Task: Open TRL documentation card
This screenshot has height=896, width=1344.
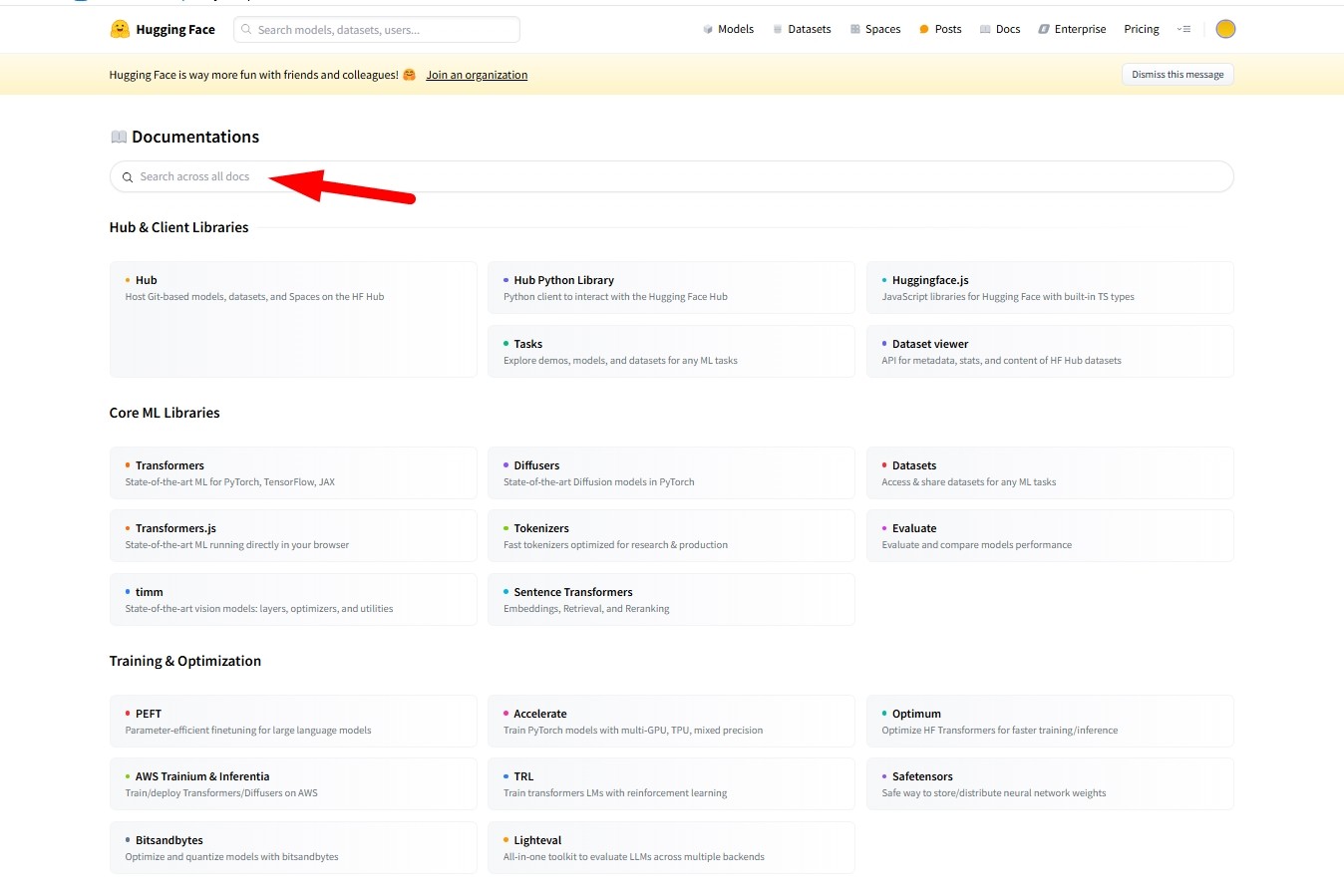Action: tap(671, 784)
